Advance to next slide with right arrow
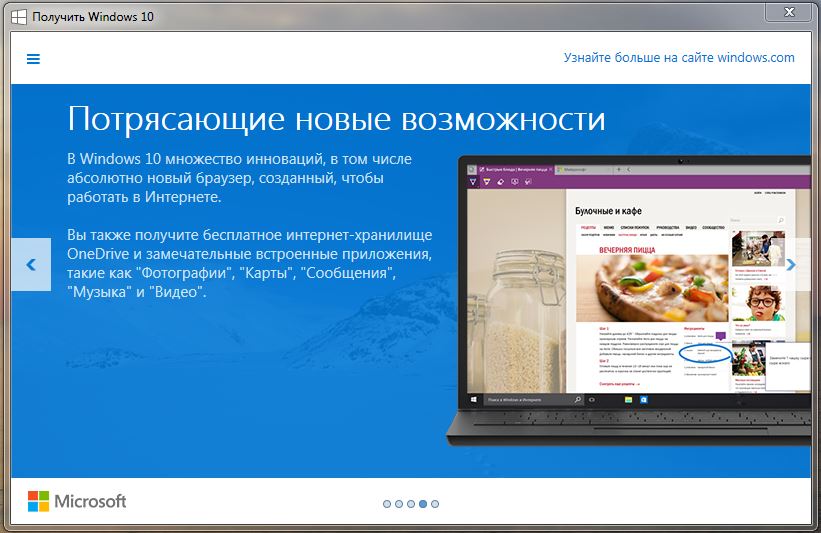 coord(791,264)
